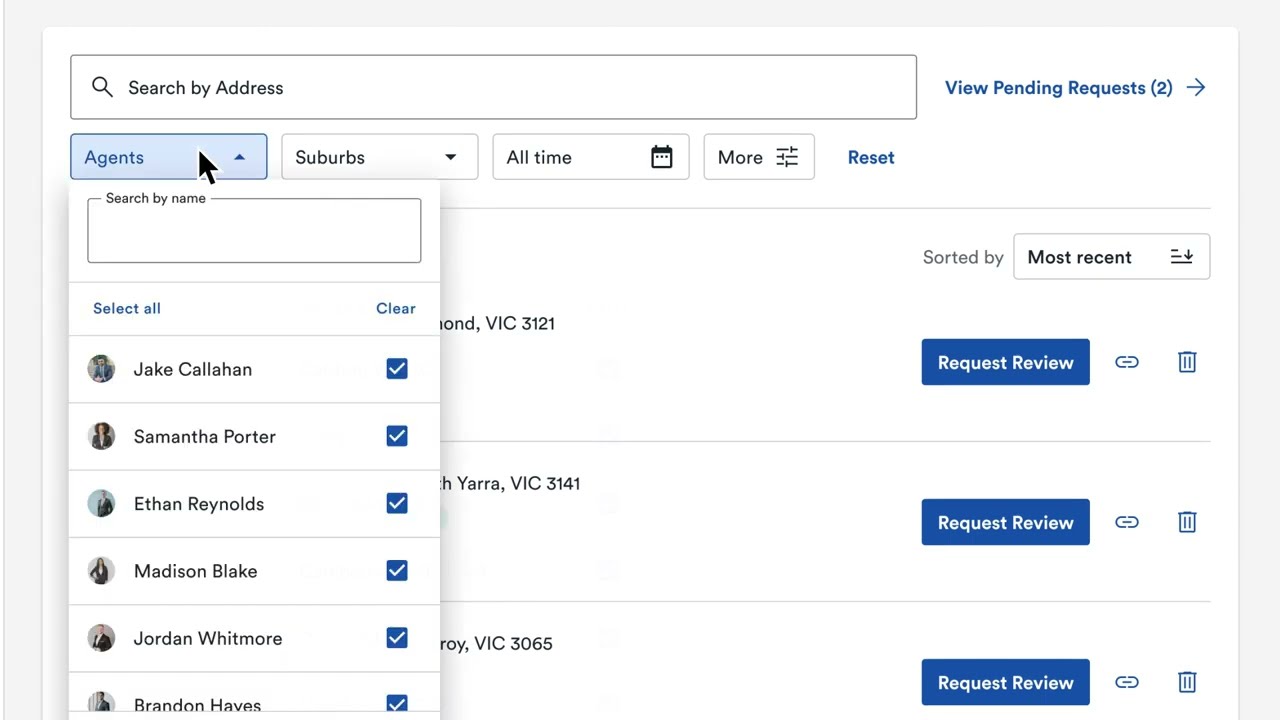Click Select all agents
Screen dimensions: 1280x720
tap(127, 308)
